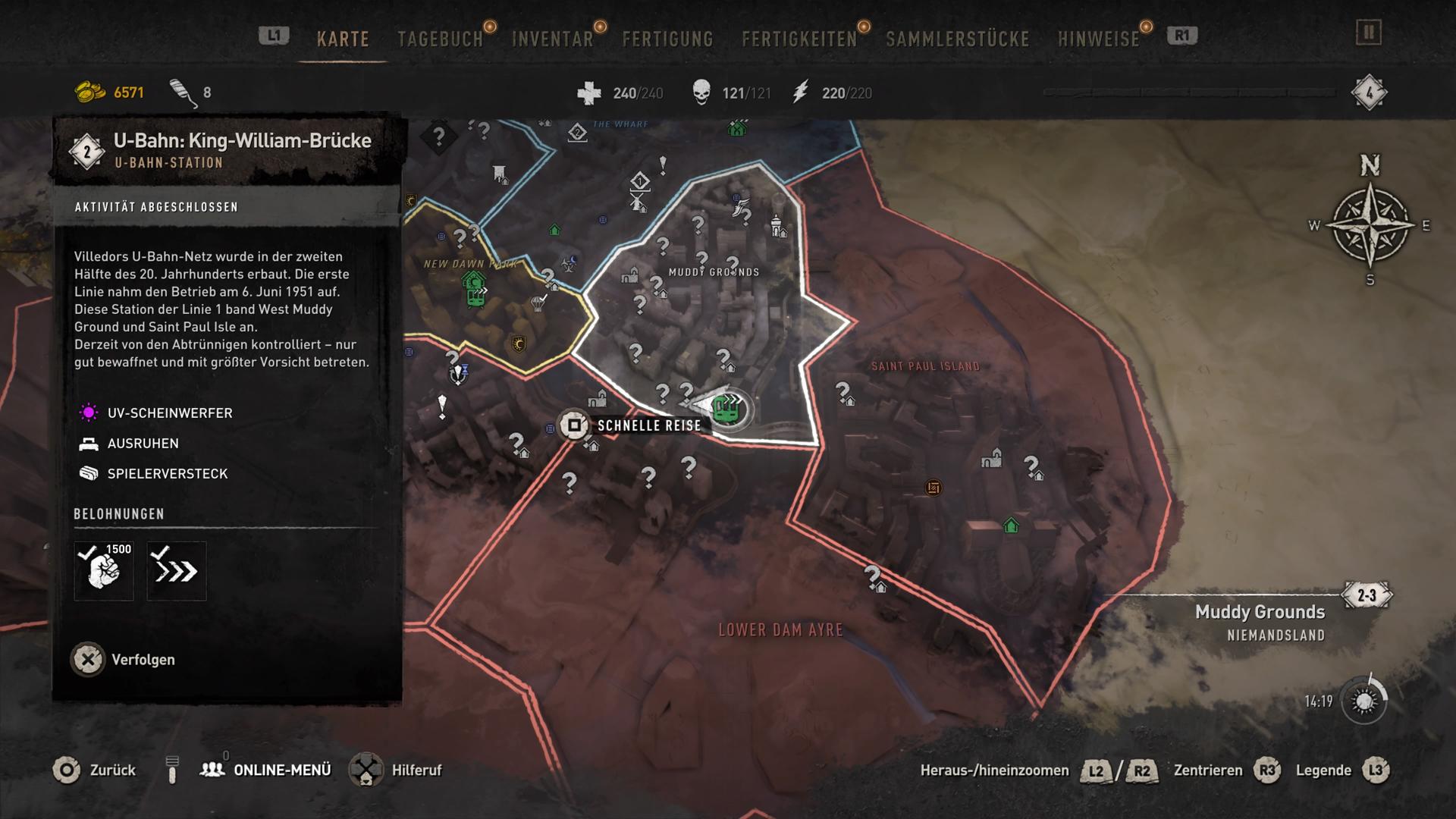The image size is (1456, 819).
Task: Click the Schnelle Reise fast travel button
Action: point(629,425)
